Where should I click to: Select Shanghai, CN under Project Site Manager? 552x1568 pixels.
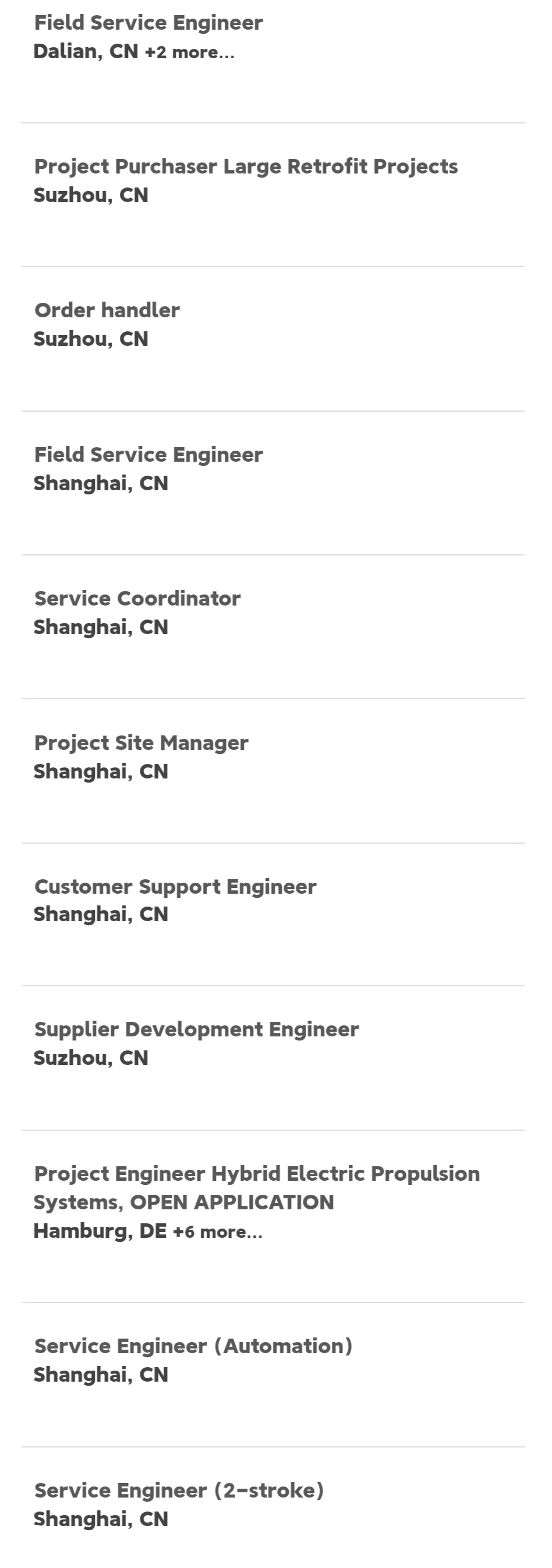(100, 771)
